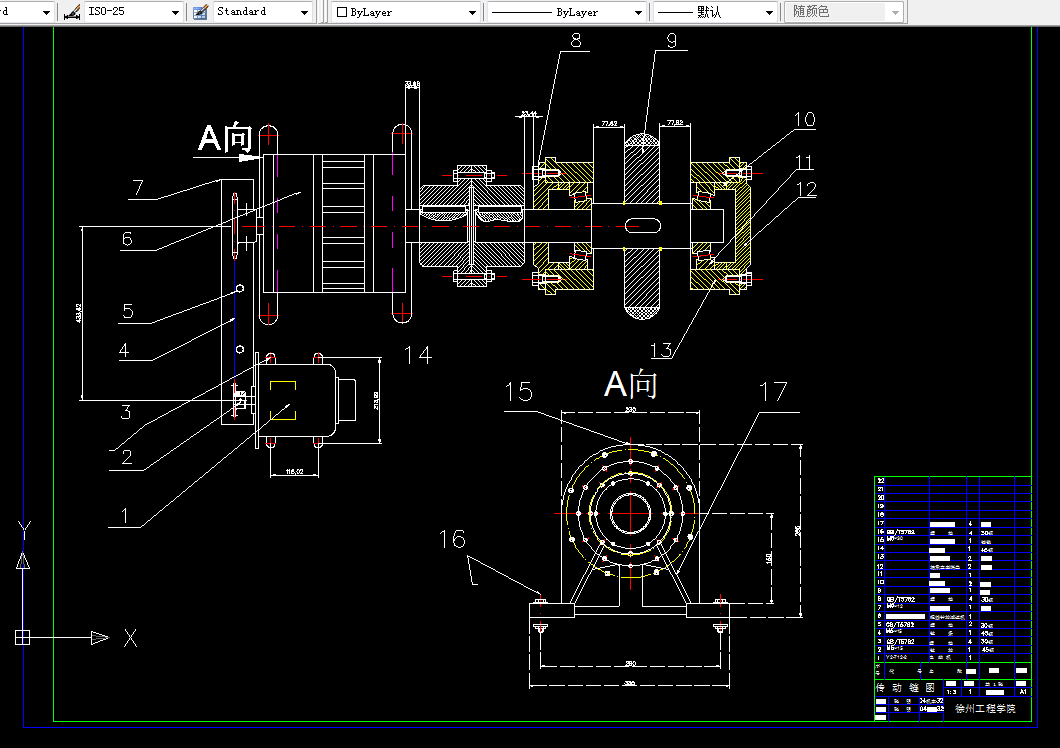Viewport: 1060px width, 748px height.
Task: Select part number 10 label
Action: tap(804, 120)
